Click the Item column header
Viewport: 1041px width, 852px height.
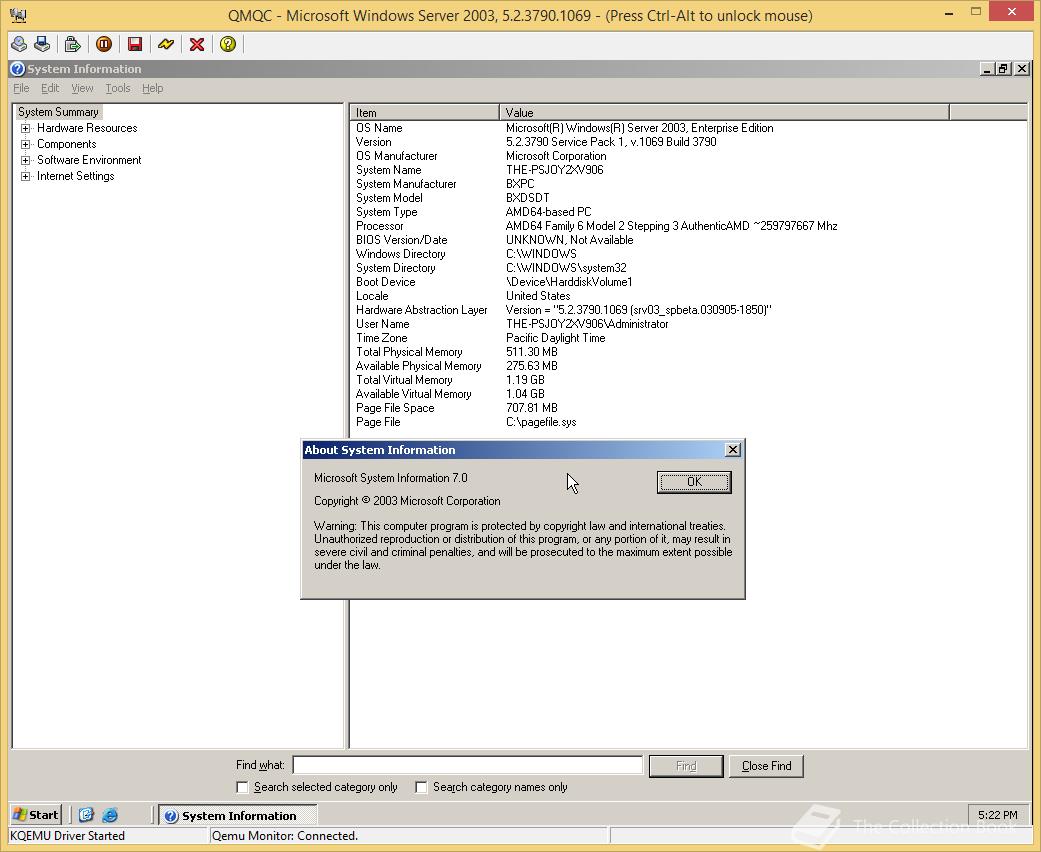click(x=425, y=112)
